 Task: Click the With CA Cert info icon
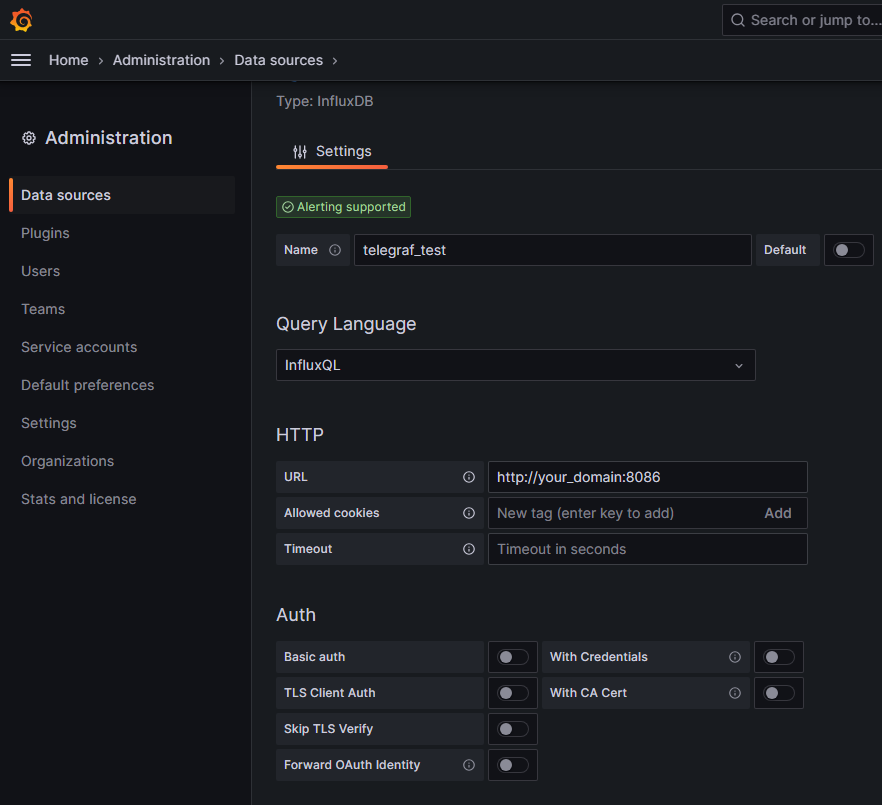point(735,693)
